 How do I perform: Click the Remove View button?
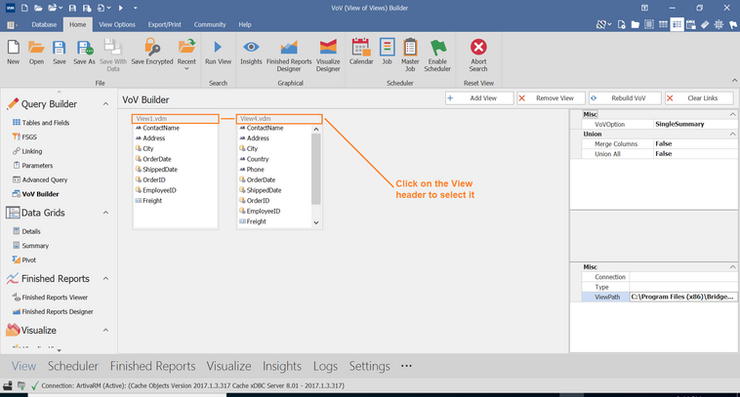click(x=551, y=98)
